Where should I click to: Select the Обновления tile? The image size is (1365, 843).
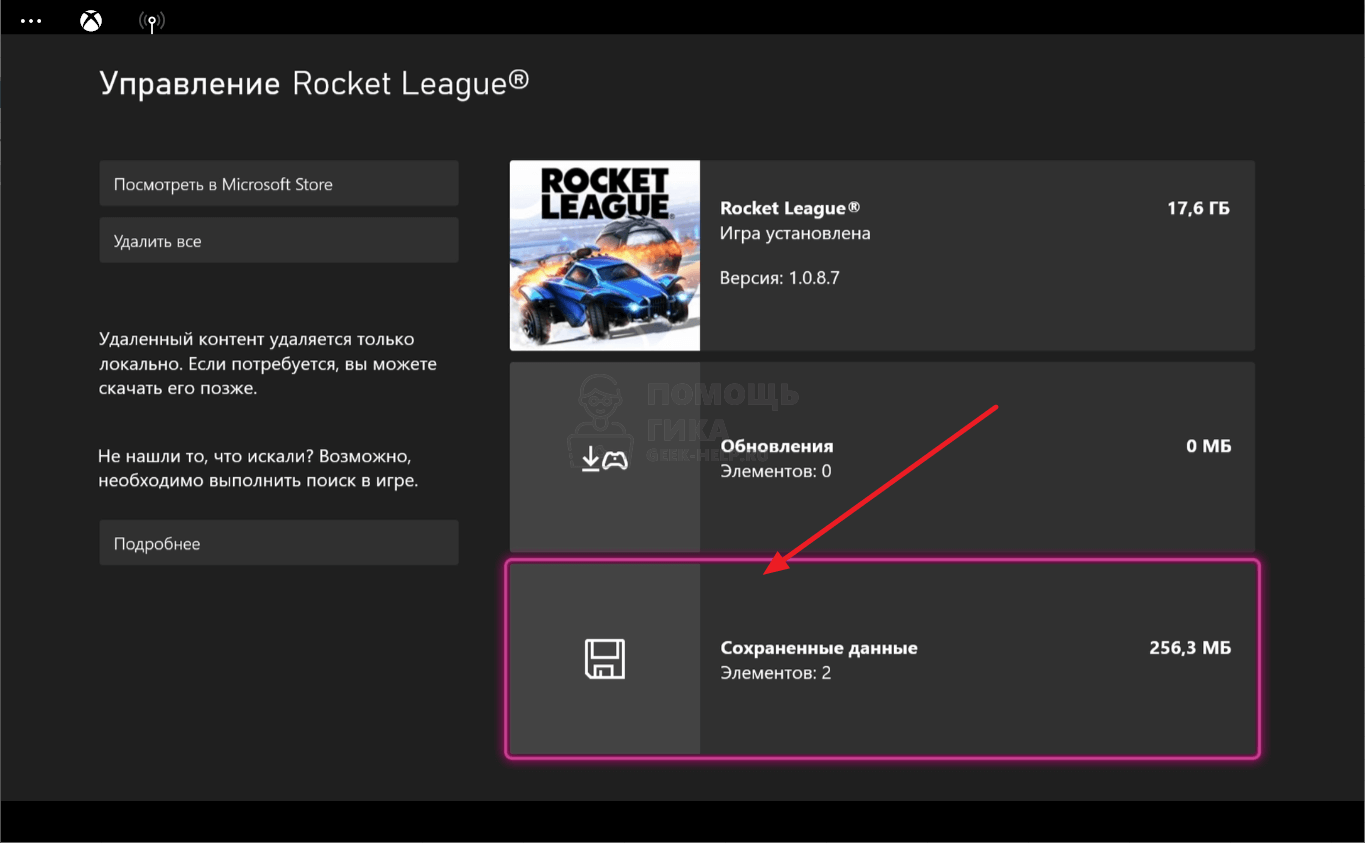coord(882,457)
